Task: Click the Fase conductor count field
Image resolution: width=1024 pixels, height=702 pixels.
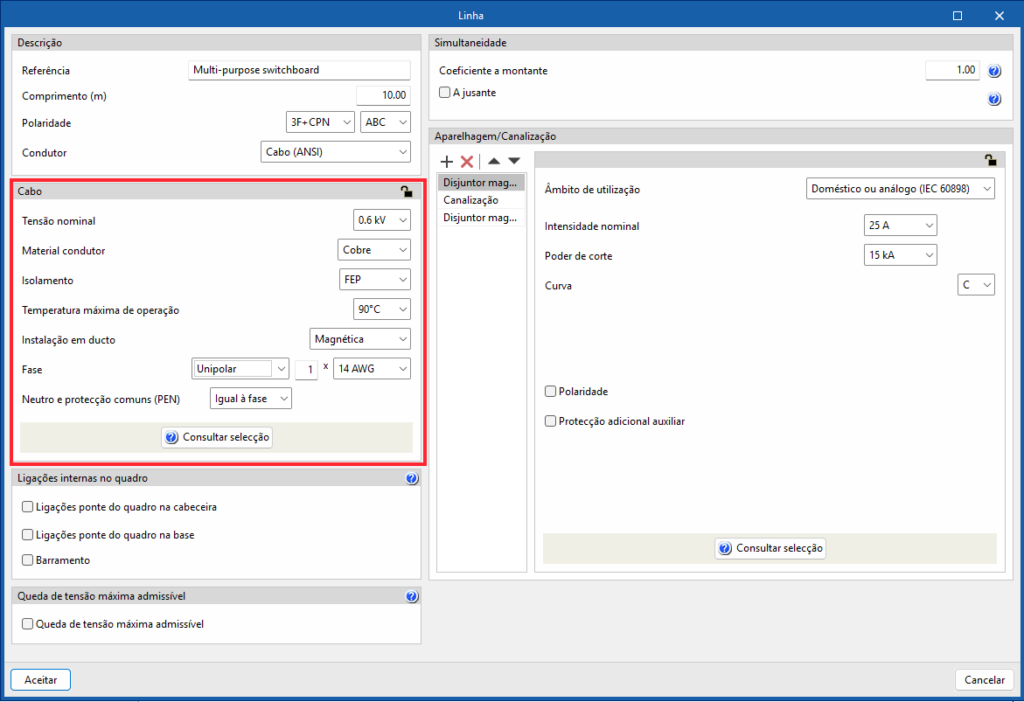Action: tap(306, 370)
